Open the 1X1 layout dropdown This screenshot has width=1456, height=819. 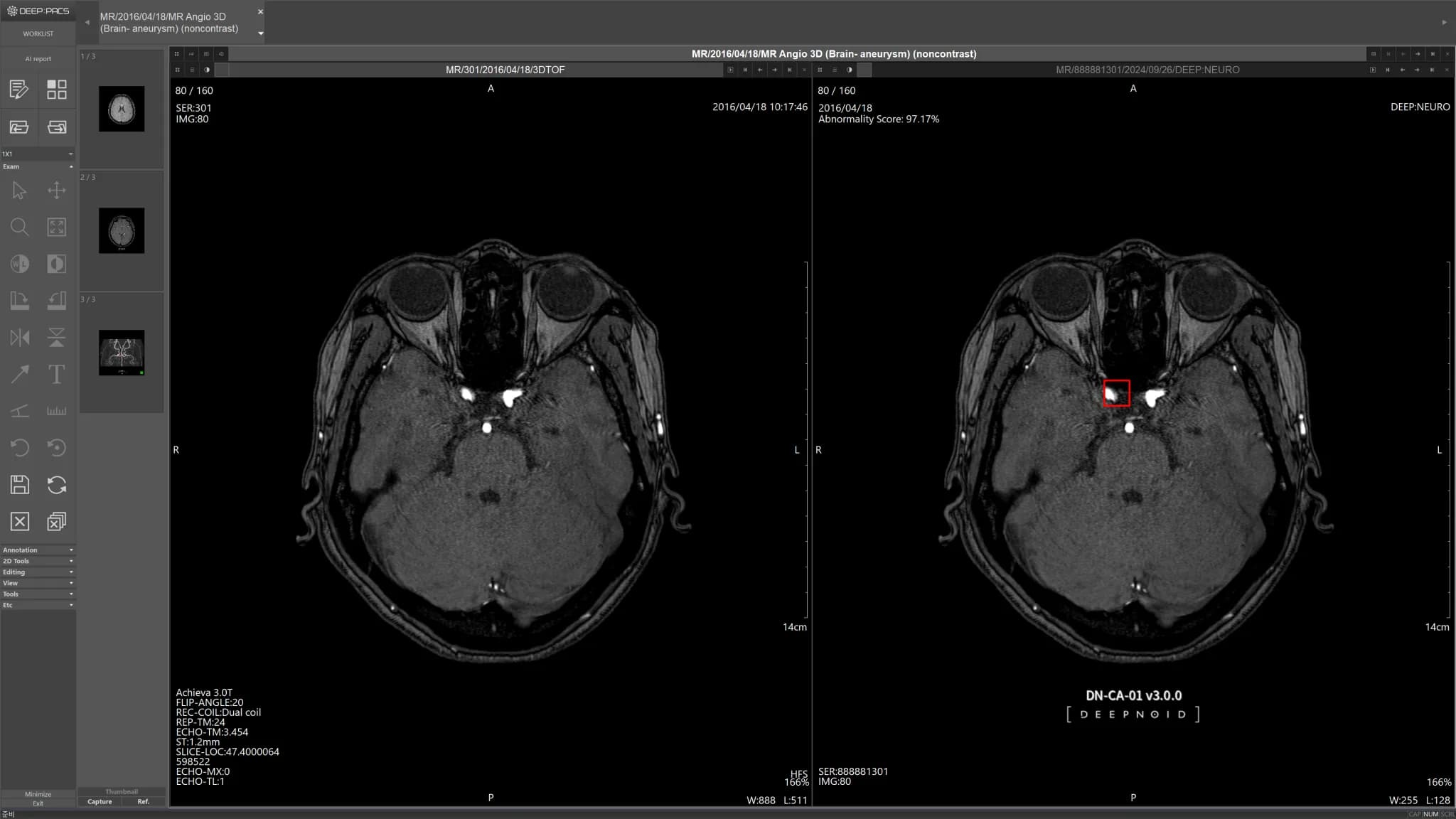(38, 154)
